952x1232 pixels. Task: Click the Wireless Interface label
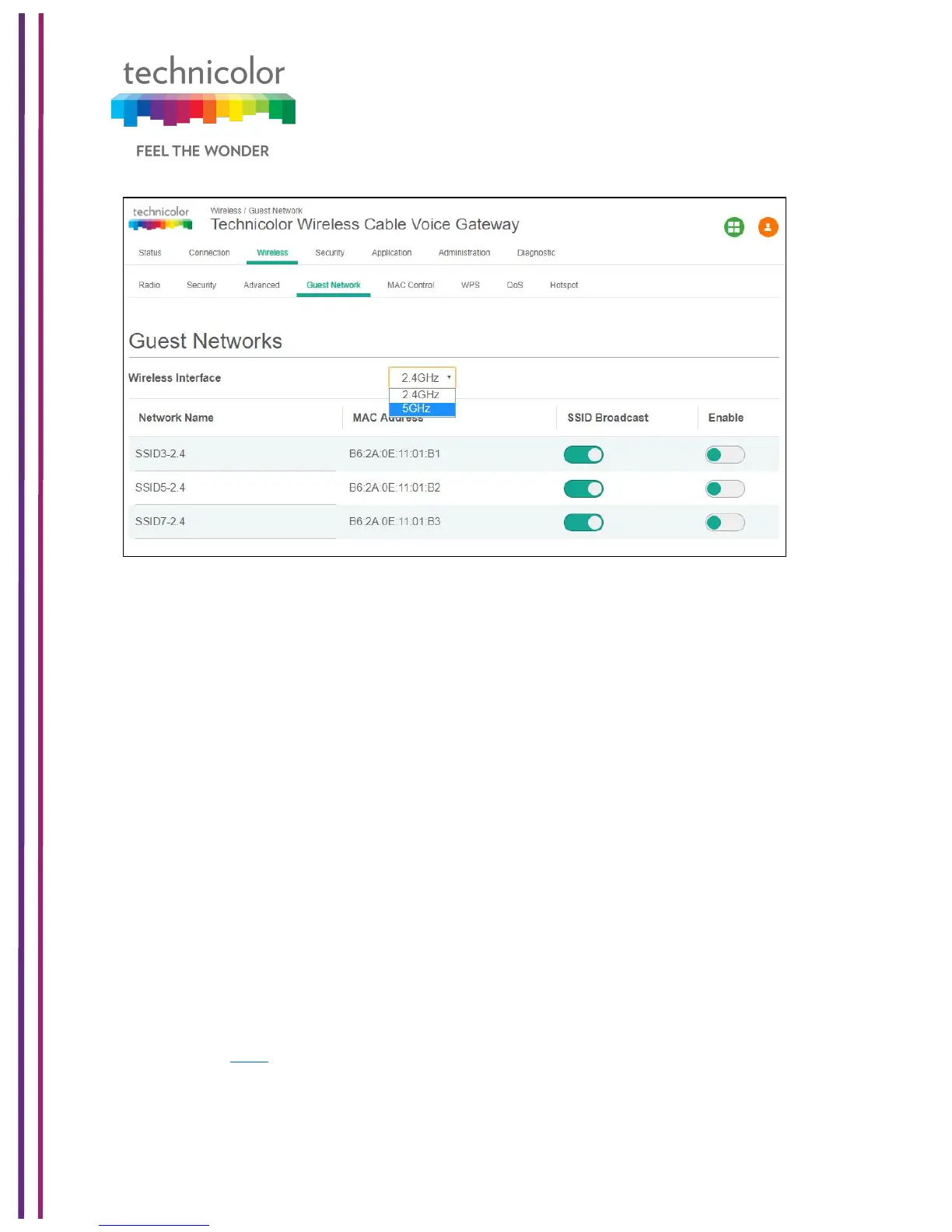174,378
